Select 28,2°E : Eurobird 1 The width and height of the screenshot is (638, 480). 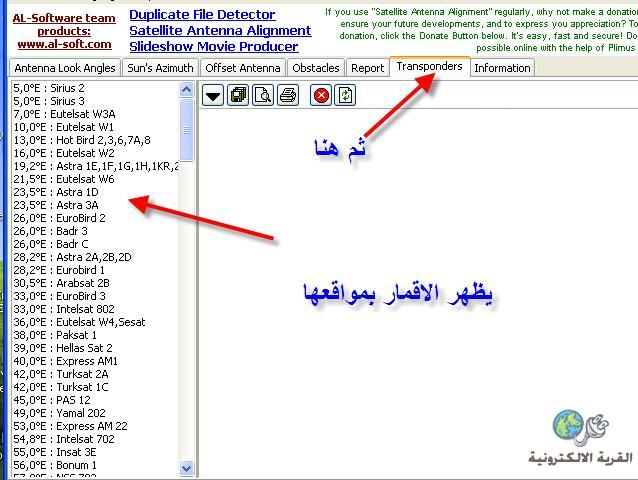(59, 270)
